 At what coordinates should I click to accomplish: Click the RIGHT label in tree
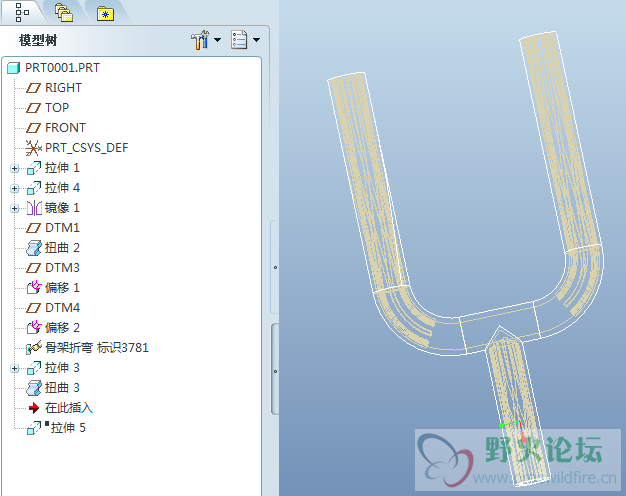point(63,88)
